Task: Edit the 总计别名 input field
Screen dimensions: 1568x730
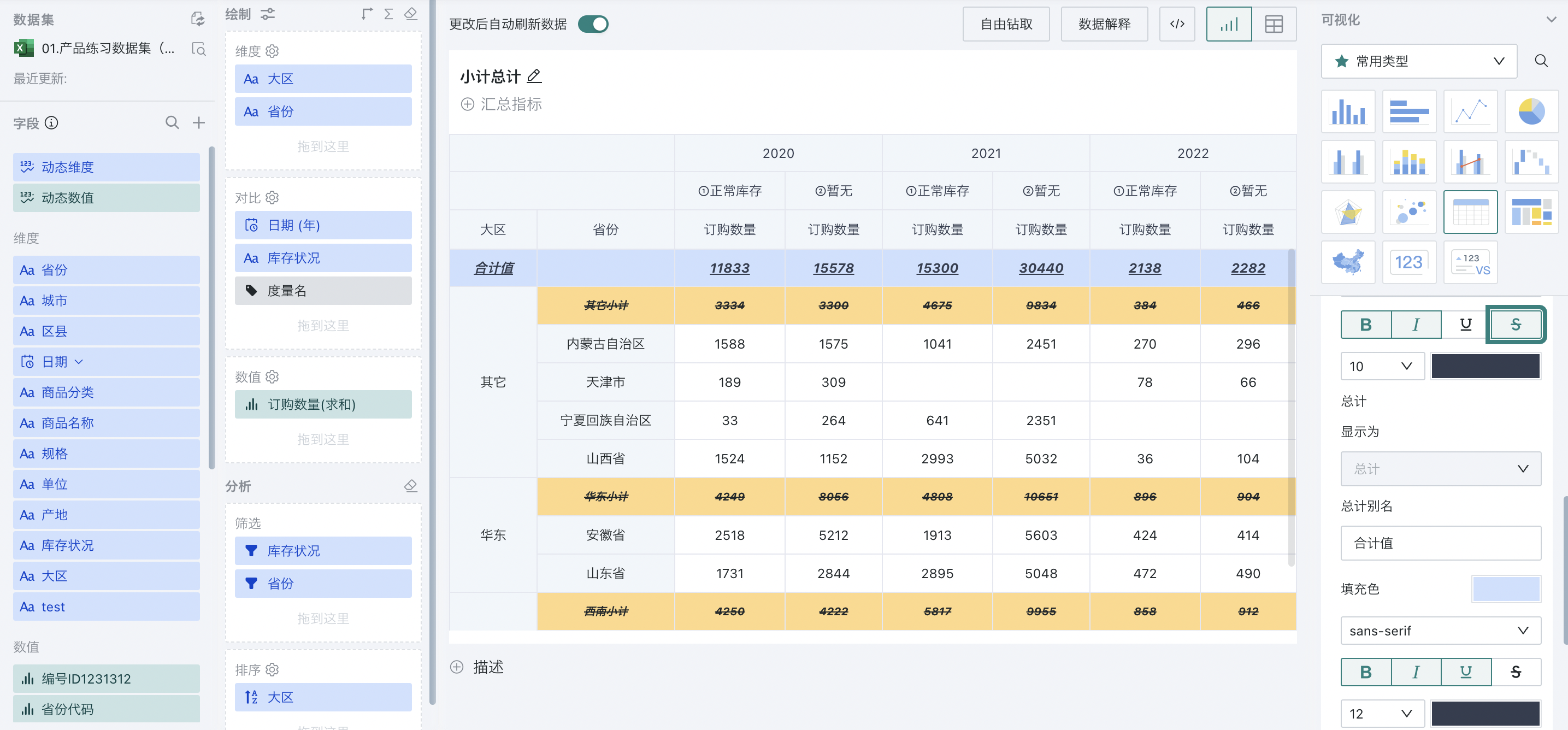Action: 1440,543
